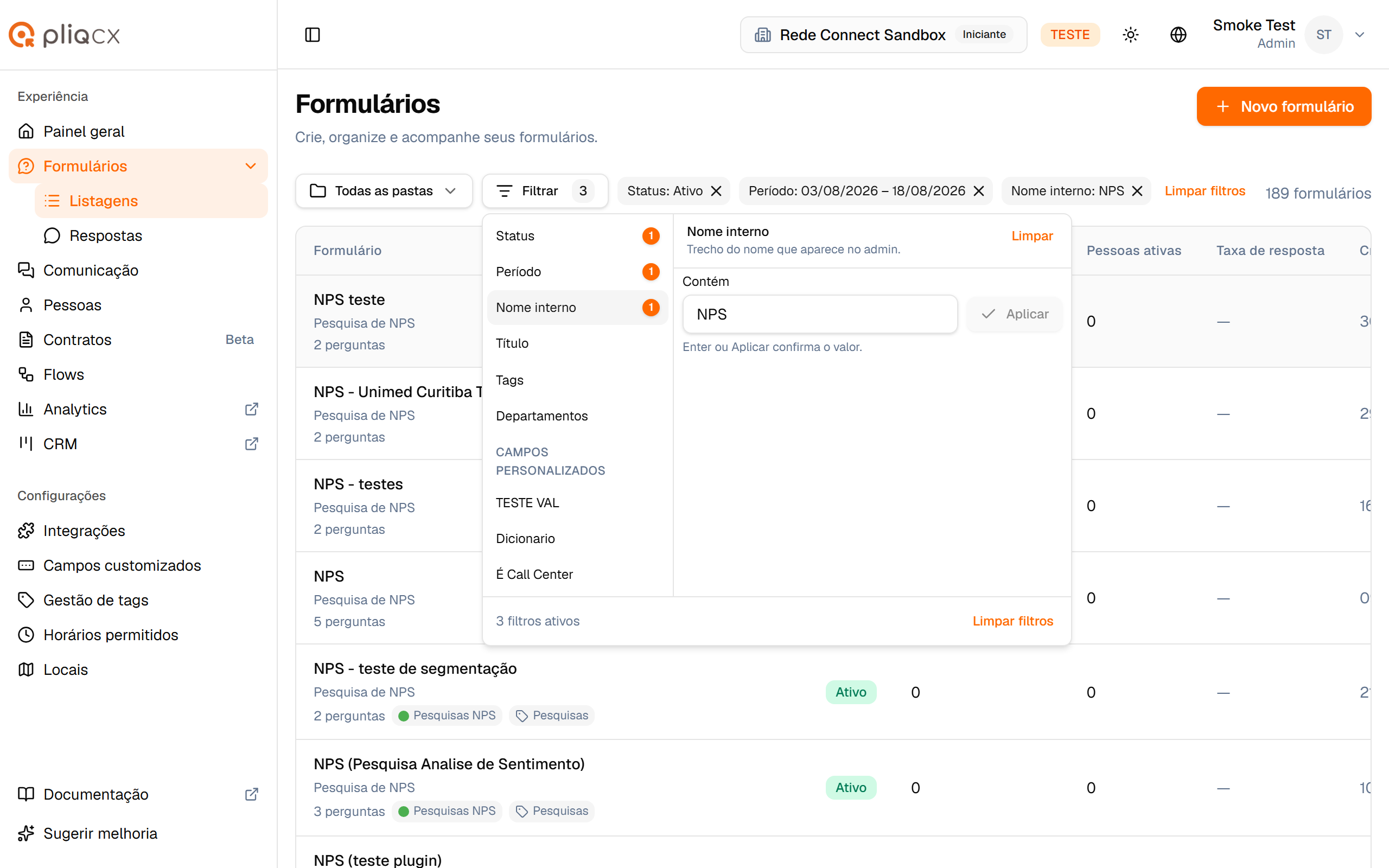1389x868 pixels.
Task: Select the Departamentos filter category
Action: tap(577, 416)
